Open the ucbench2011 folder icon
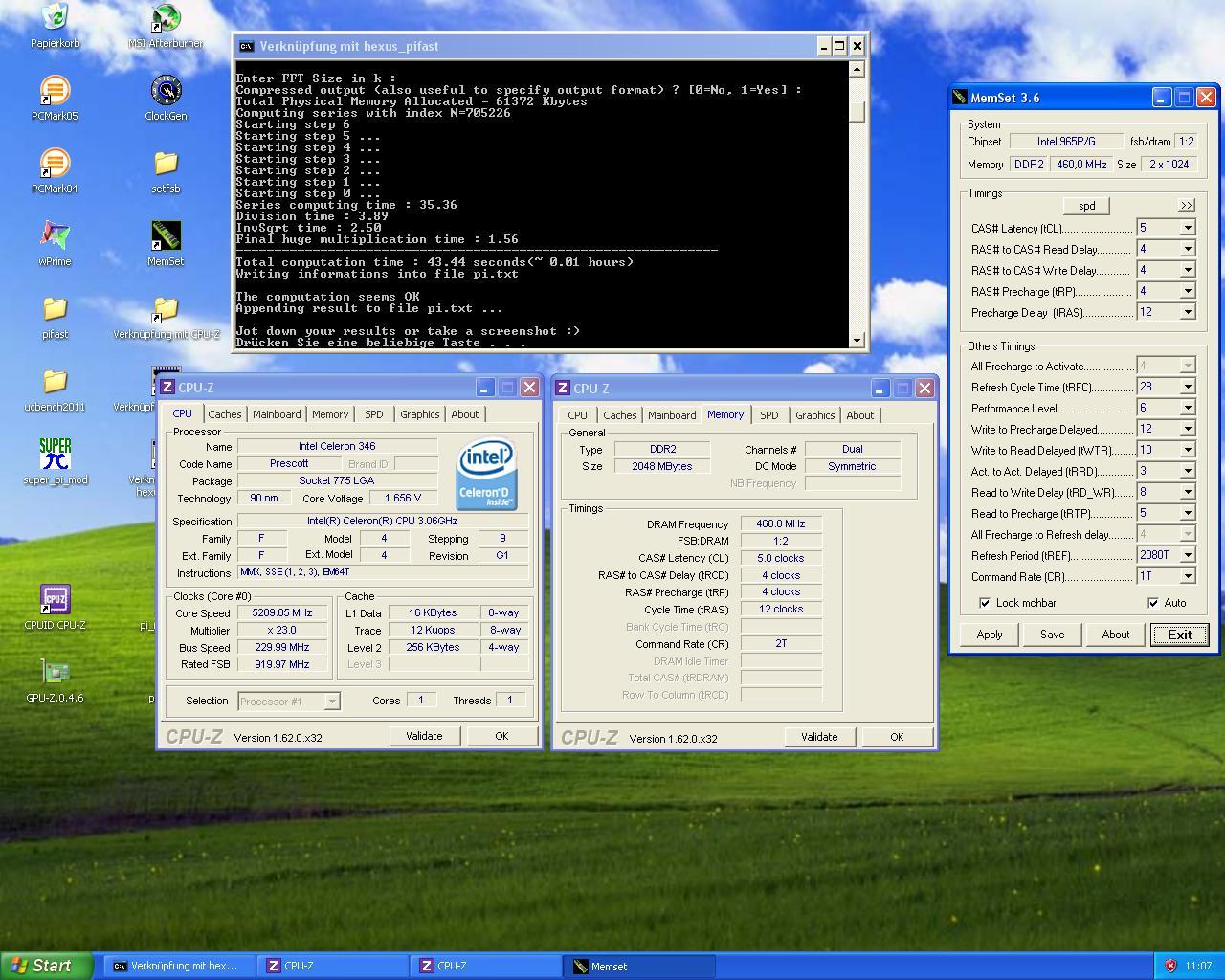This screenshot has width=1225, height=980. (55, 389)
